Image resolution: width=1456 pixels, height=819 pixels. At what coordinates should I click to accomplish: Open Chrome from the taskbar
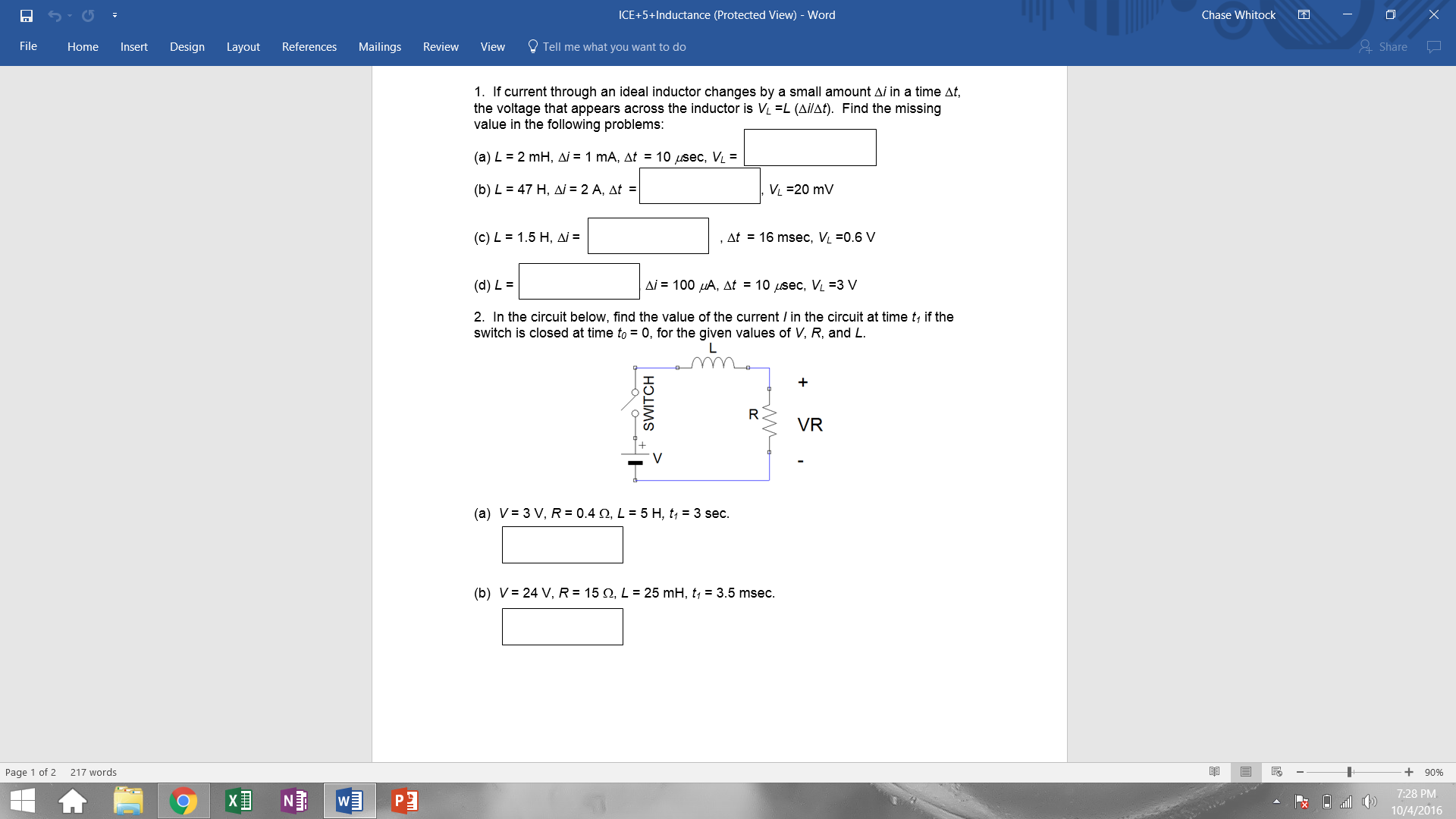click(x=184, y=800)
